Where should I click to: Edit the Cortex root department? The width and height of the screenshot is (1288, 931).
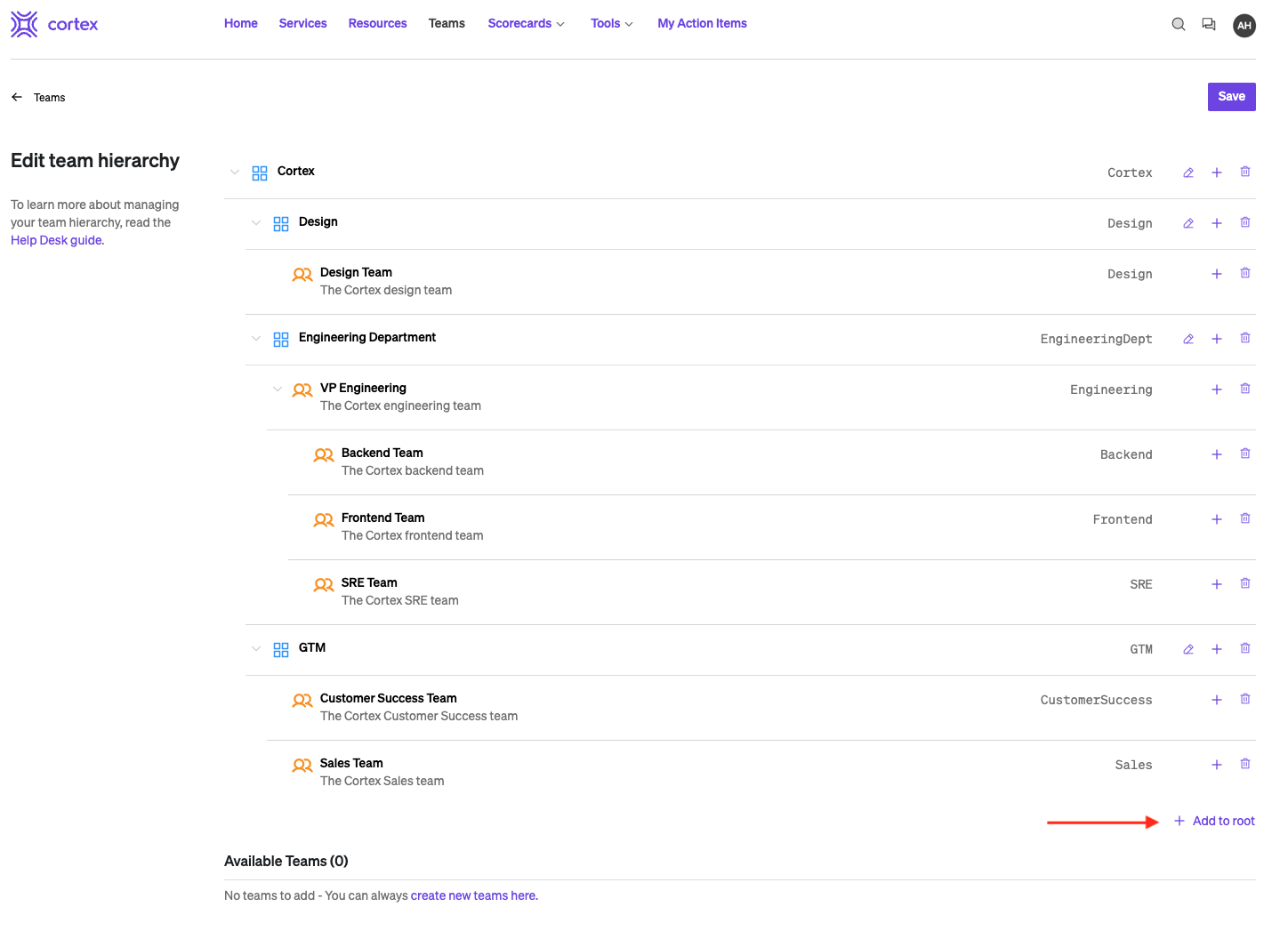point(1188,173)
